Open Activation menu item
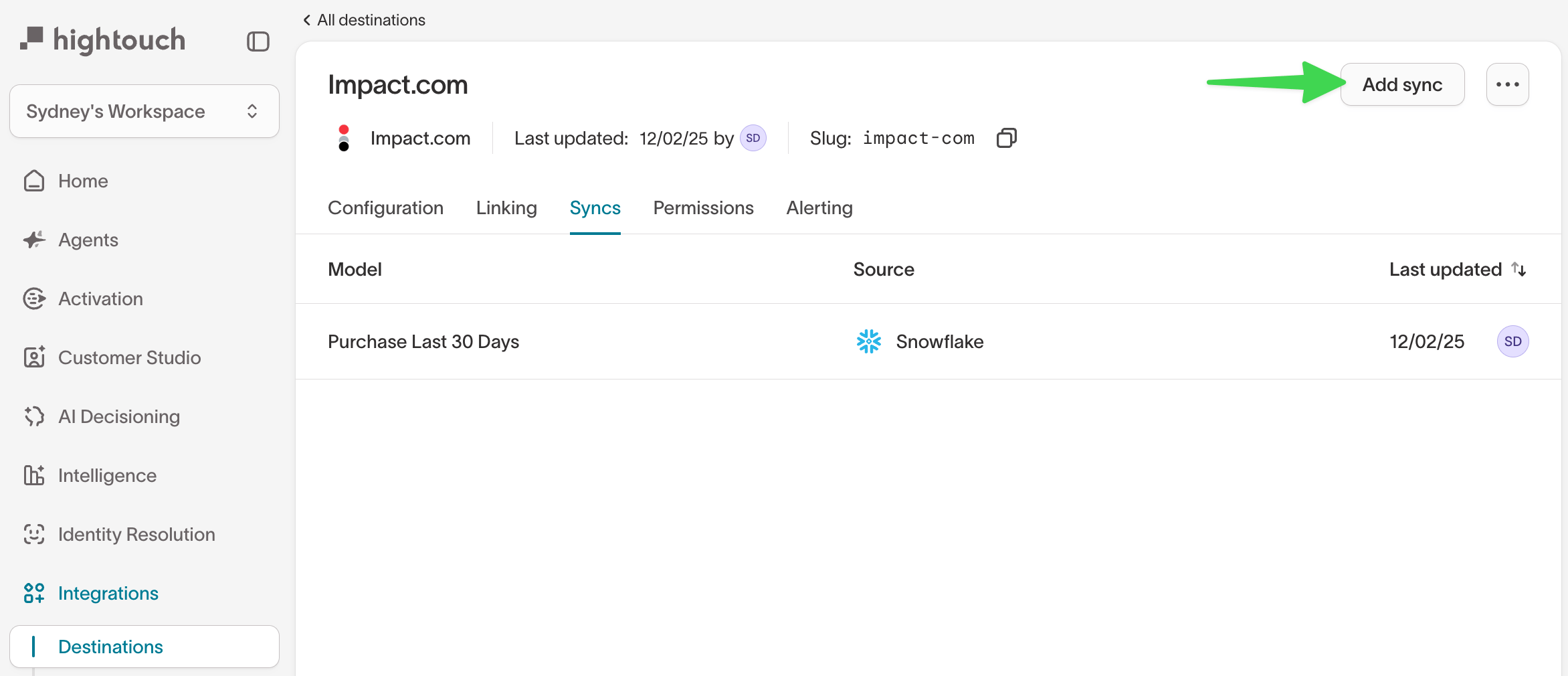Viewport: 1568px width, 676px height. 100,299
